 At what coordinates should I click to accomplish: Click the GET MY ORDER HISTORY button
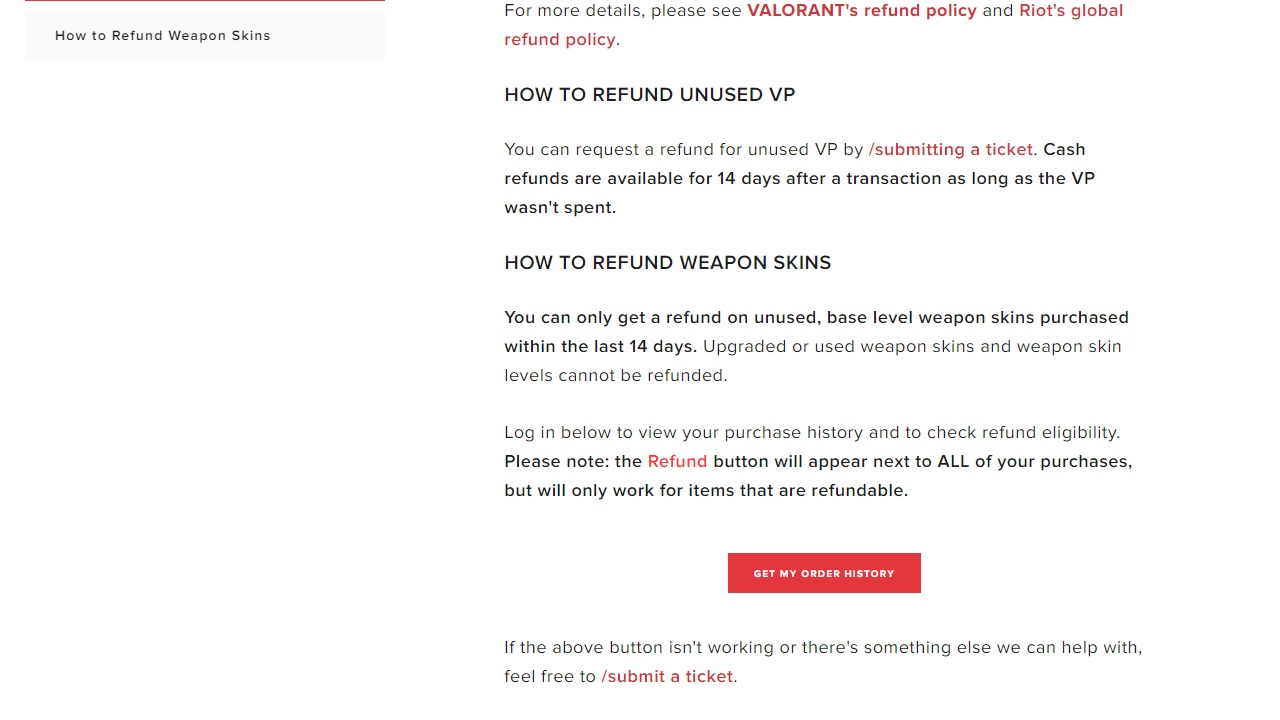click(x=824, y=573)
